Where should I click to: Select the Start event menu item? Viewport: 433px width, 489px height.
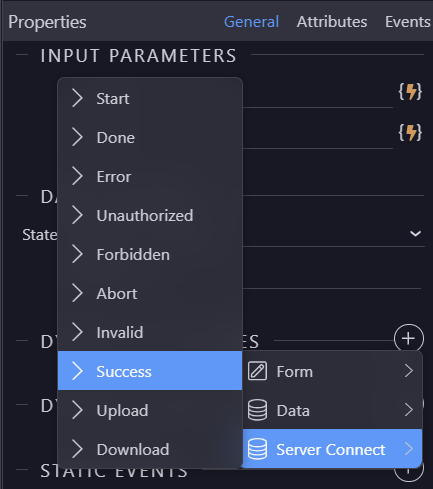click(150, 99)
